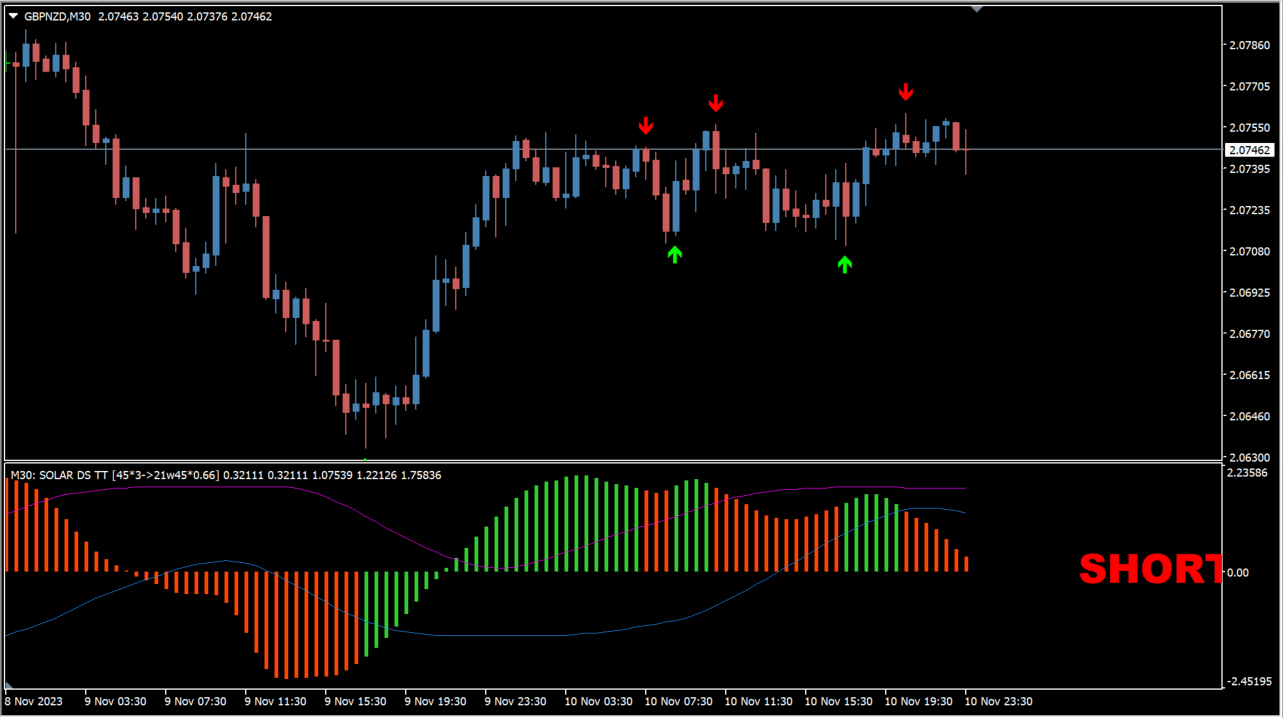Click the chart shift triangle on top edge

pos(977,9)
